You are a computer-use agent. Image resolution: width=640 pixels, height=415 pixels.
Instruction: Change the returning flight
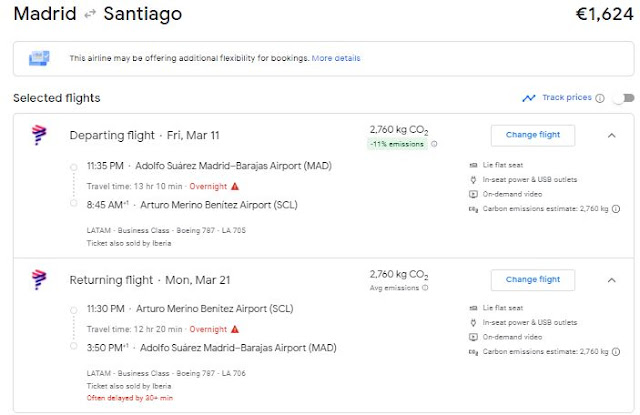click(533, 279)
